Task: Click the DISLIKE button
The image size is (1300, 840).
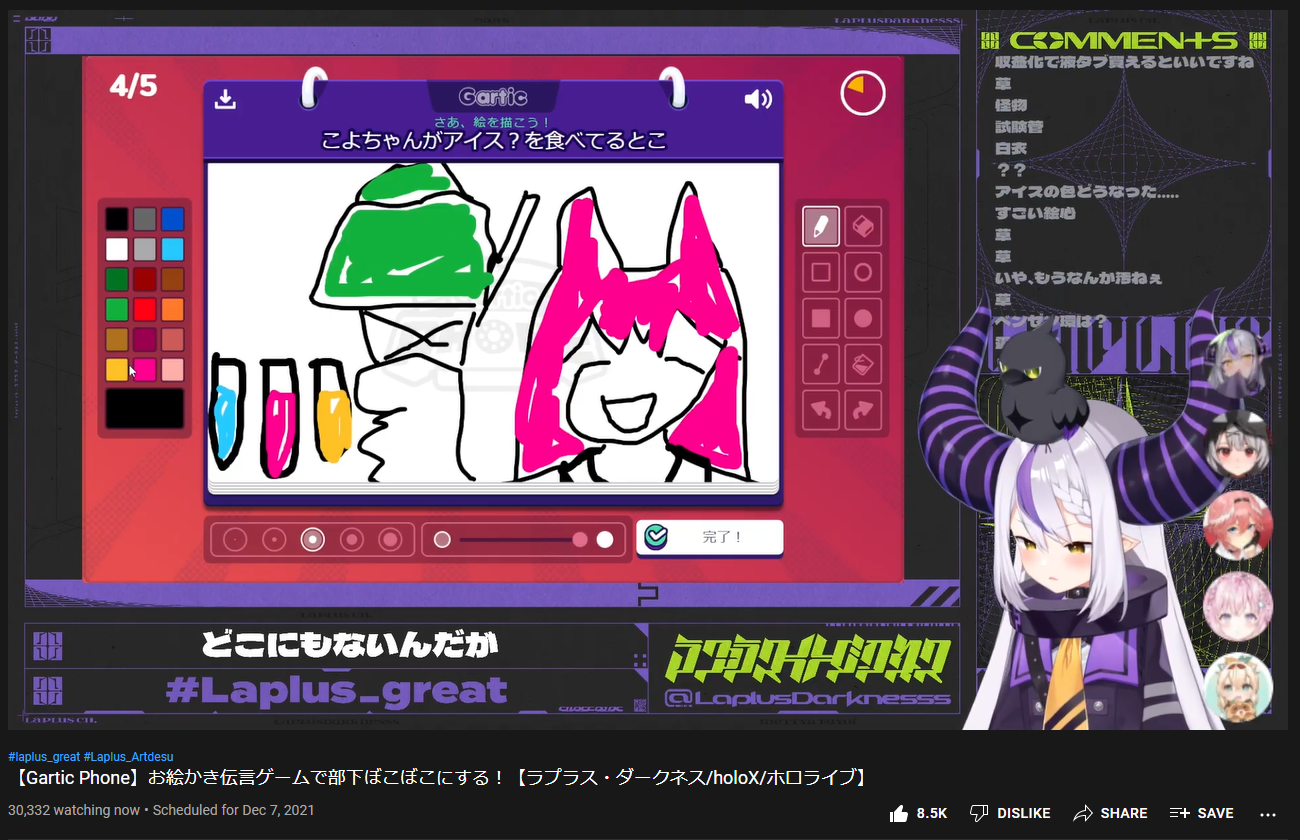Action: point(1010,813)
